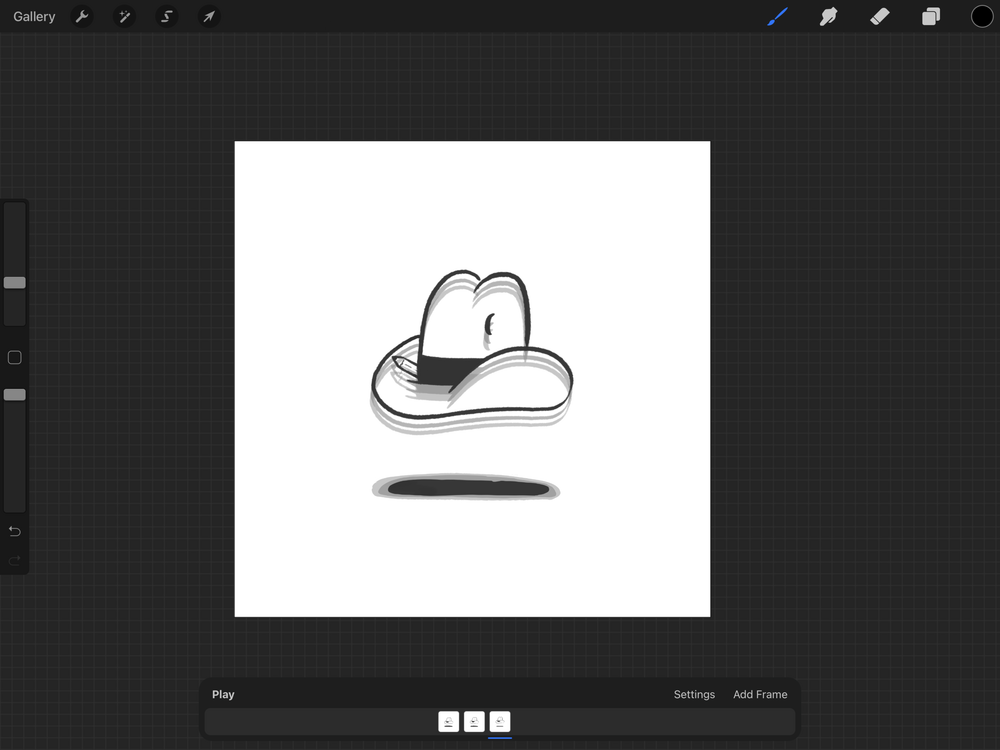
Task: Choose the Paint brush tool
Action: [777, 16]
